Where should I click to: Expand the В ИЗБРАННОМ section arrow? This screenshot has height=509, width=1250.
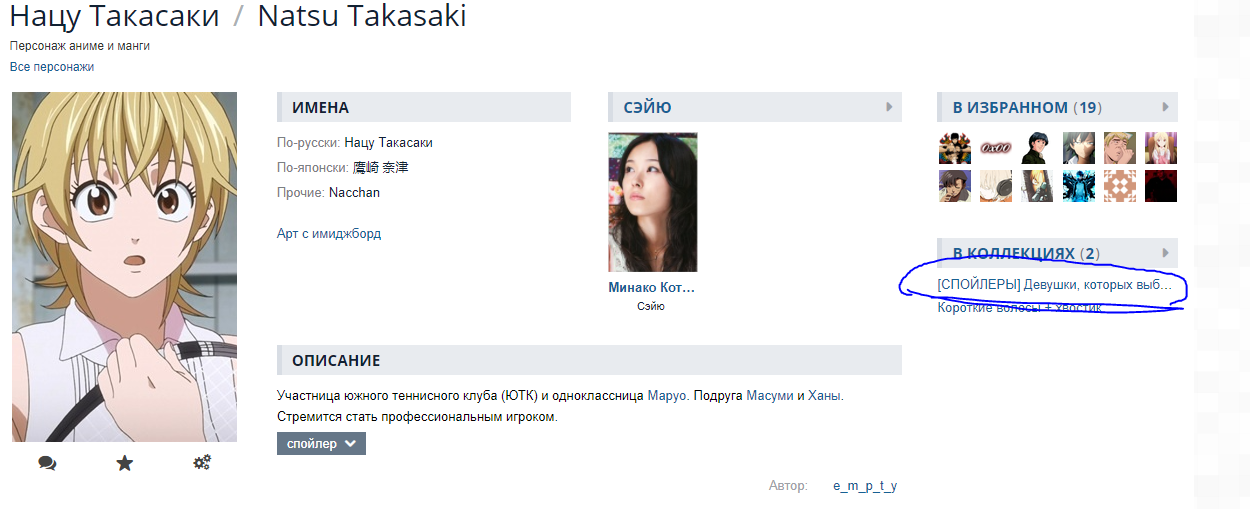point(1165,107)
